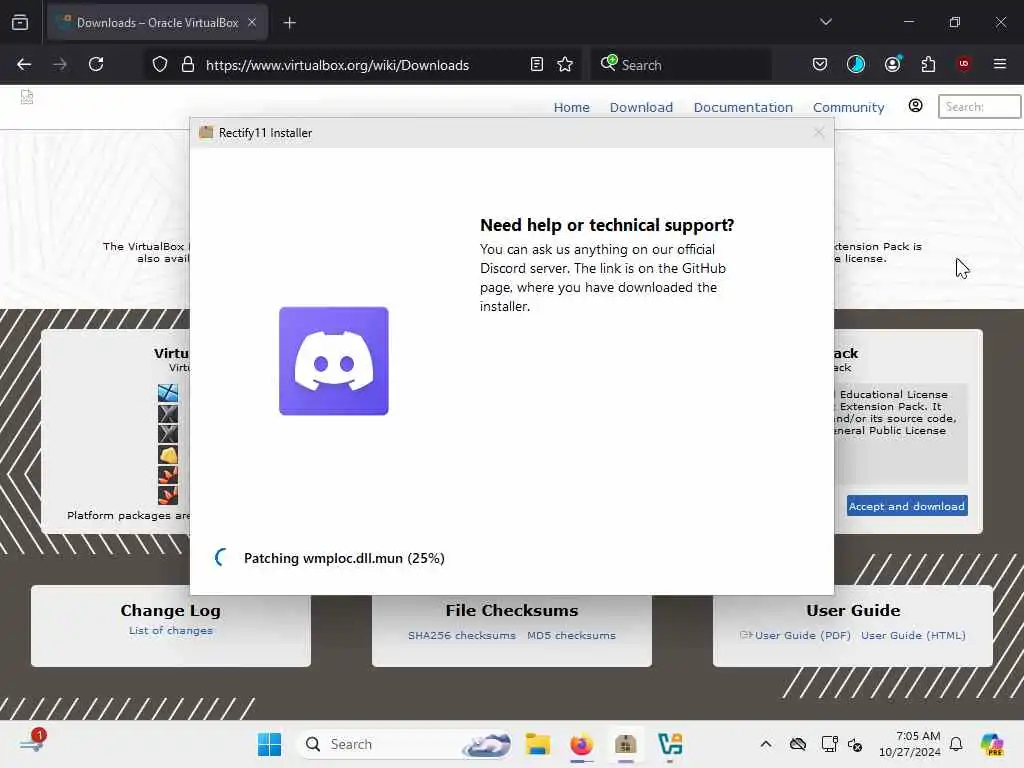This screenshot has height=768, width=1024.
Task: Click the VirtualBox site Search field
Action: (x=979, y=106)
